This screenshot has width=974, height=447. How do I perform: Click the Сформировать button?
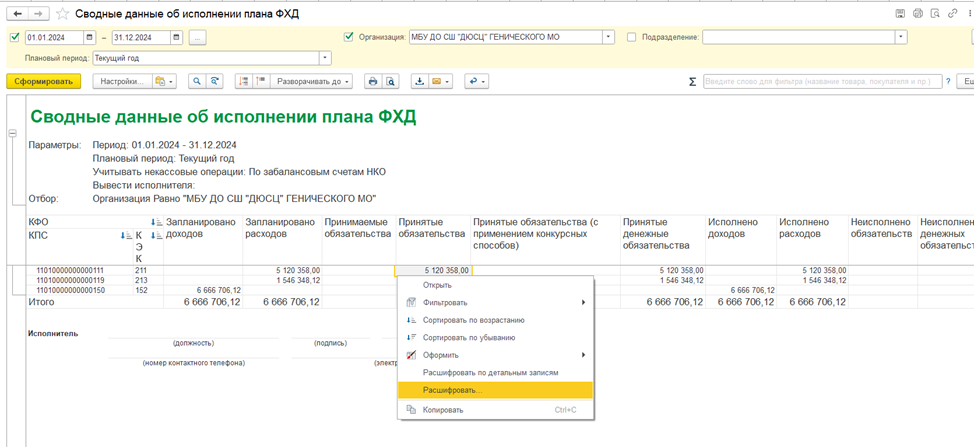[x=43, y=81]
